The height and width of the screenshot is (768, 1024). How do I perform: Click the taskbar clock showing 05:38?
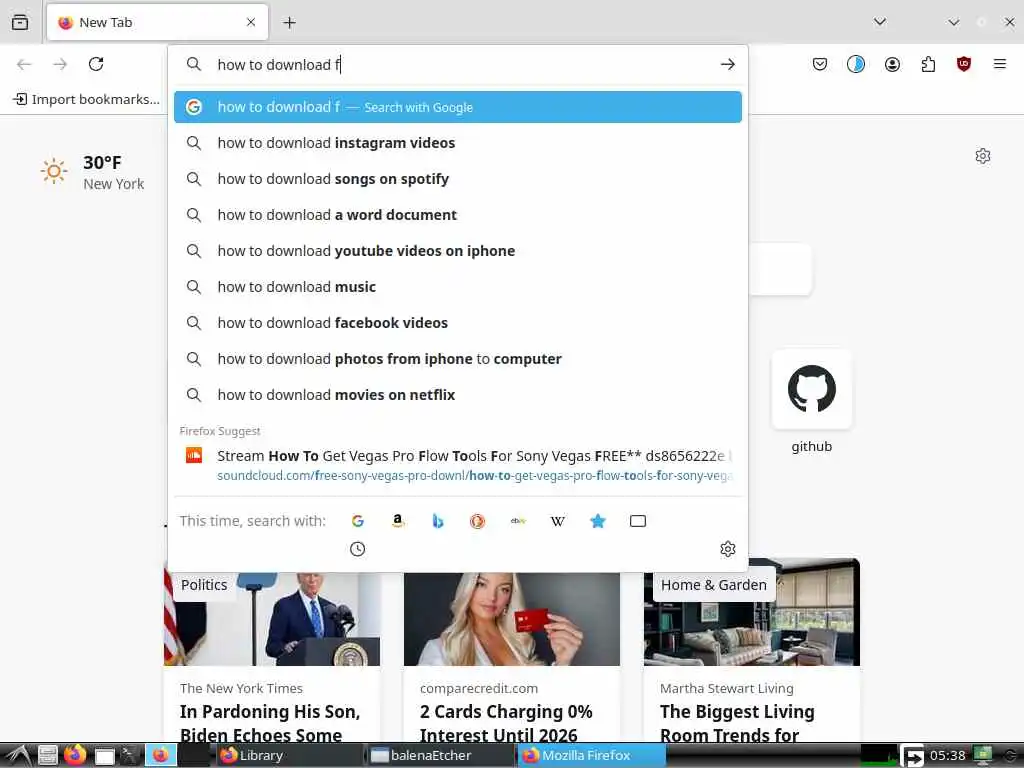point(948,756)
